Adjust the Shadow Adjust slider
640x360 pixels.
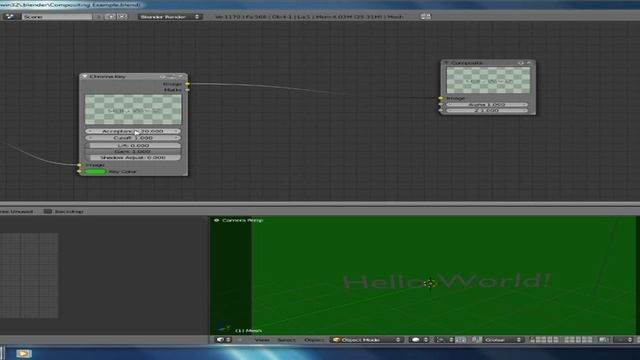133,158
